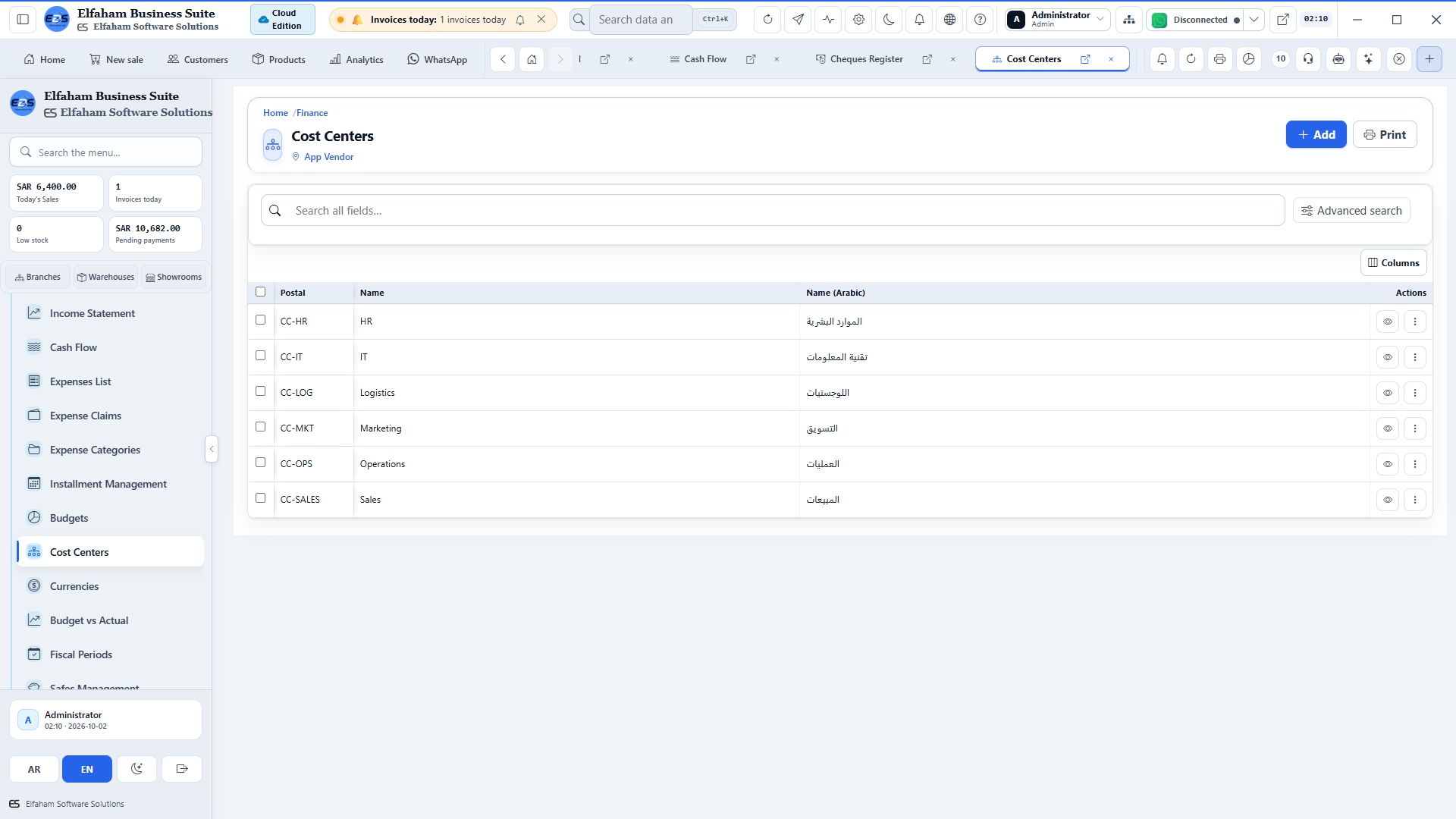The image size is (1456, 819).
Task: Open actions menu for CC-OPS row
Action: pos(1414,464)
